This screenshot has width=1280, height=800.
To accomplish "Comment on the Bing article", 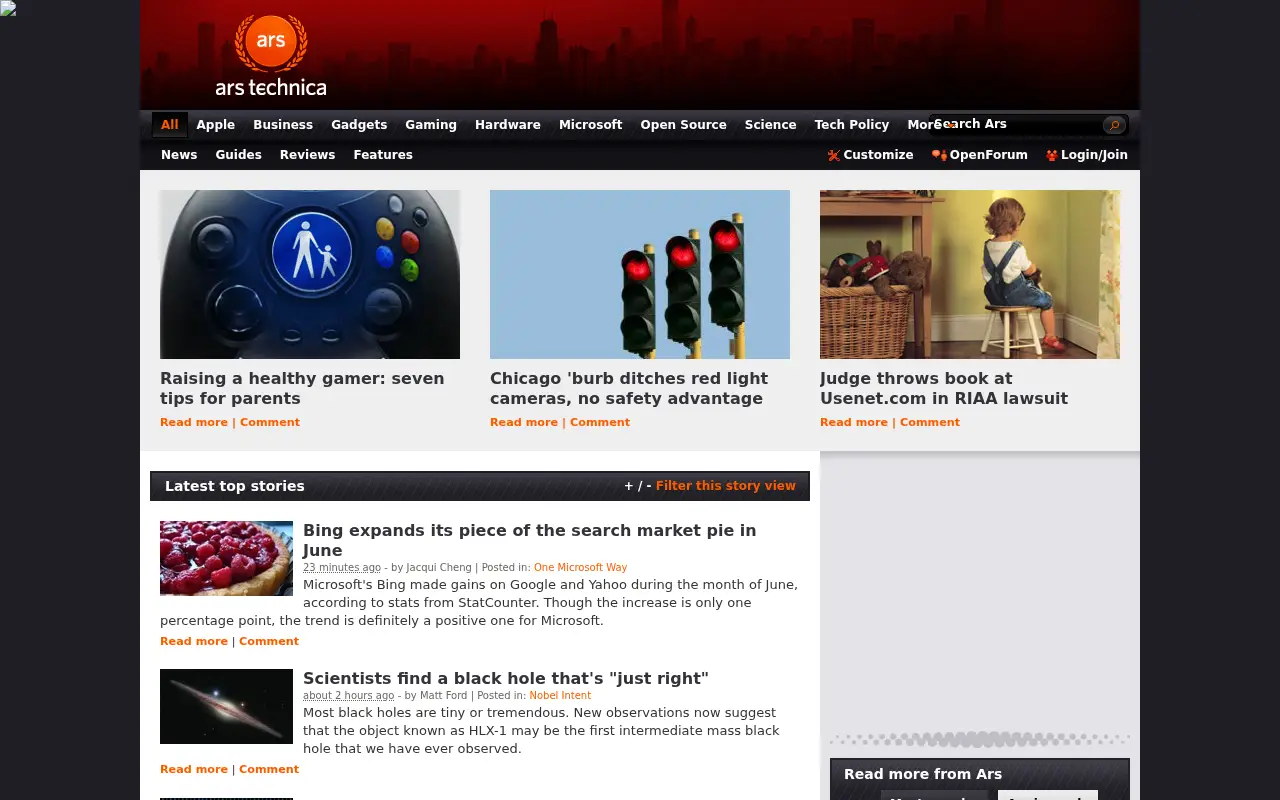I will click(x=269, y=641).
